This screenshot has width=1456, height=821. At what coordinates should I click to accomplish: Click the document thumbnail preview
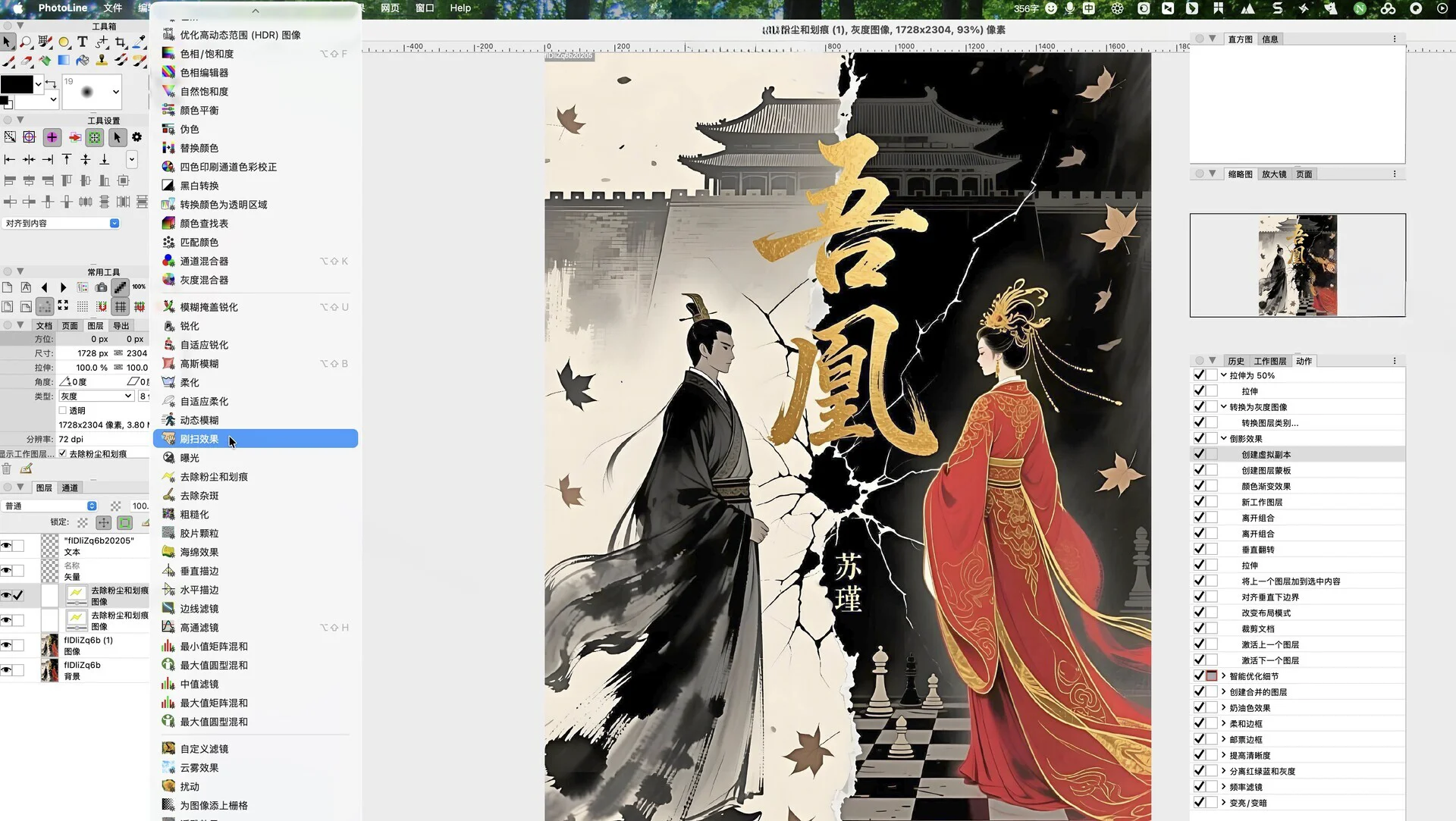coord(1297,265)
